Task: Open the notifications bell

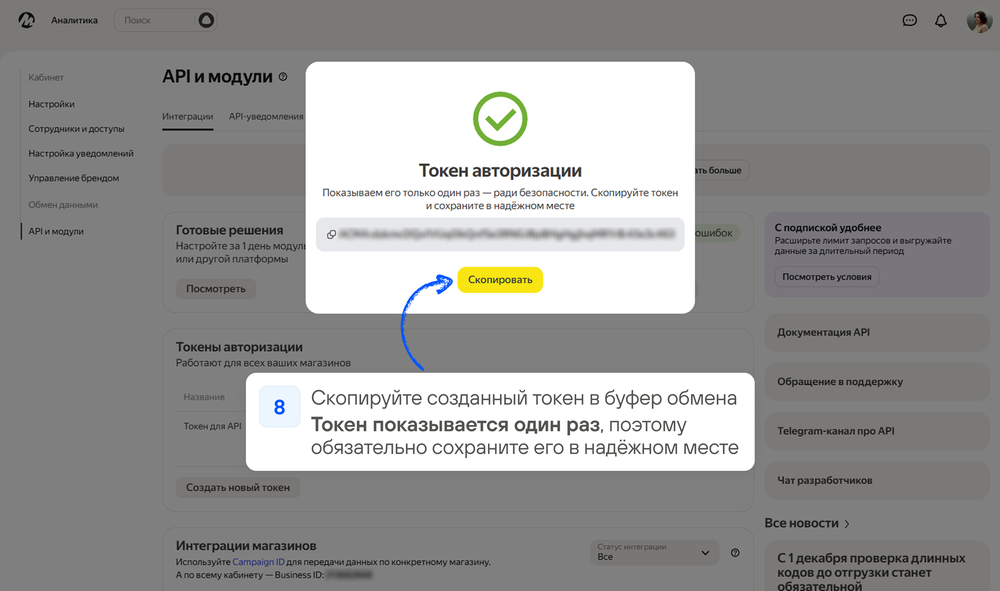Action: coord(941,20)
